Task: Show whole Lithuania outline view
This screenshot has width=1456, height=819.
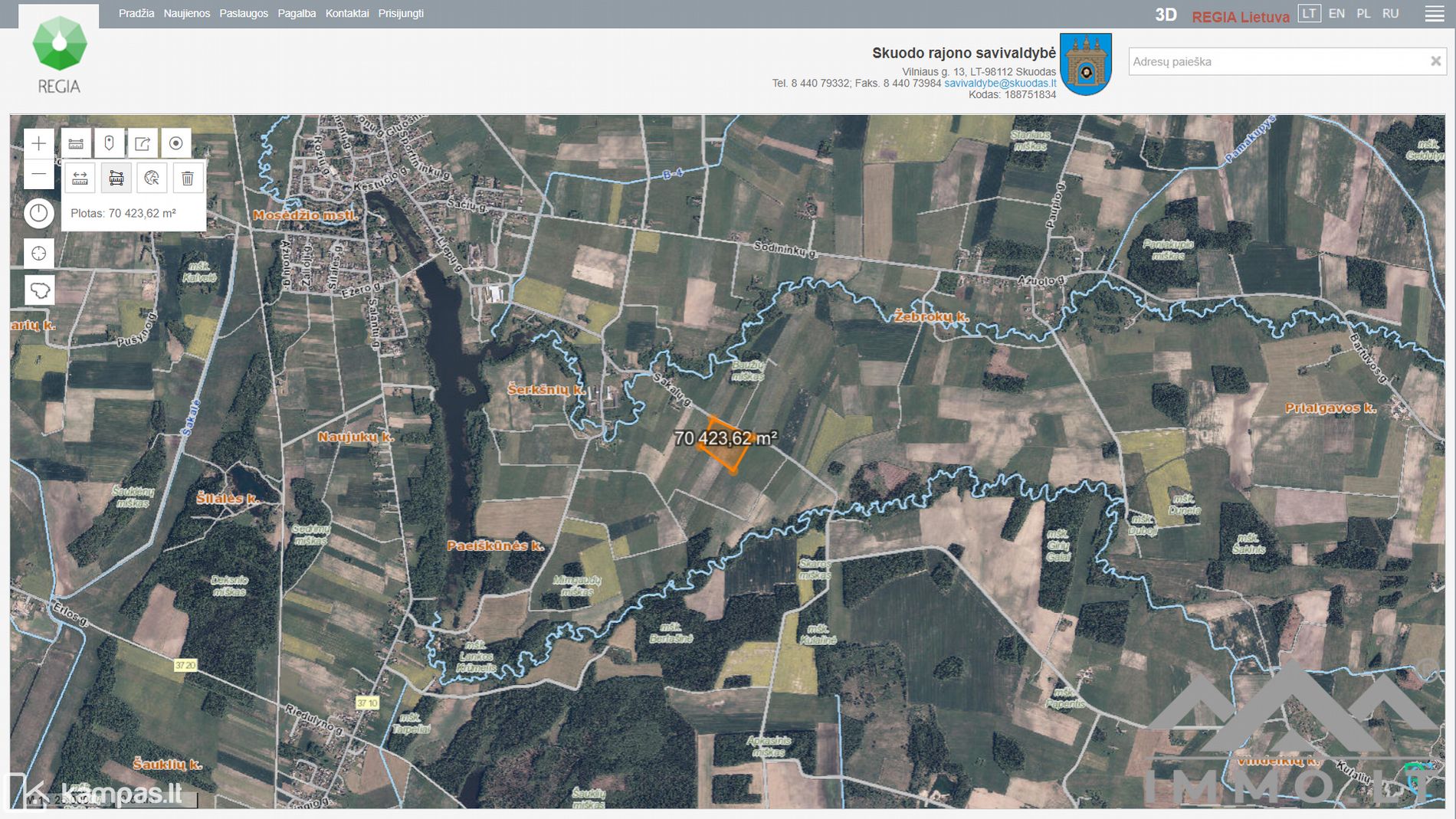Action: pos(39,290)
